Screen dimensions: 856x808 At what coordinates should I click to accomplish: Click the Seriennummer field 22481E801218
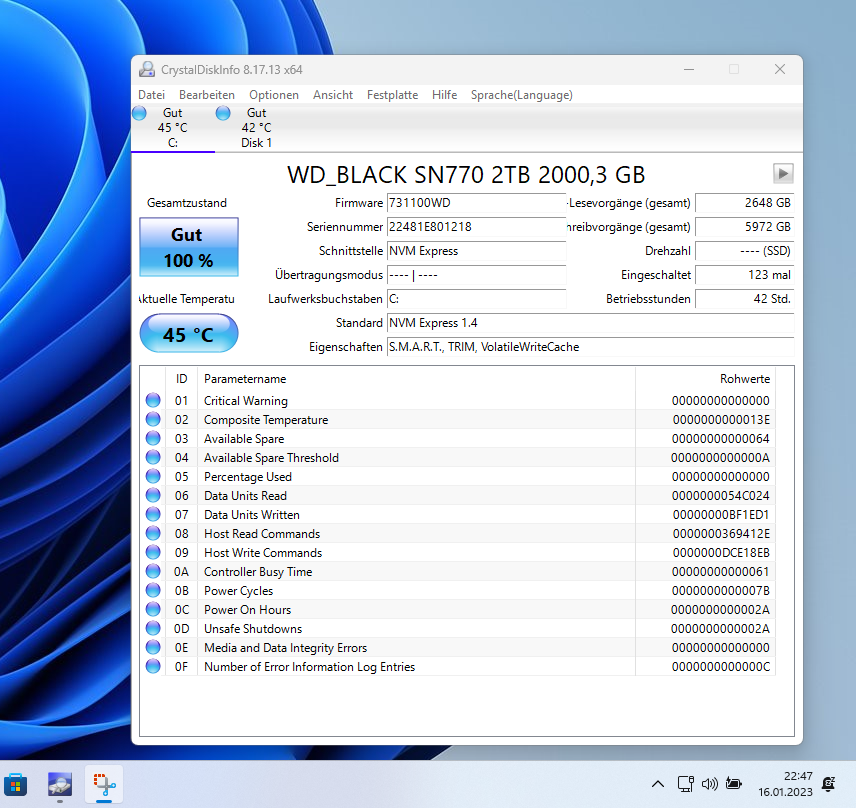click(476, 227)
